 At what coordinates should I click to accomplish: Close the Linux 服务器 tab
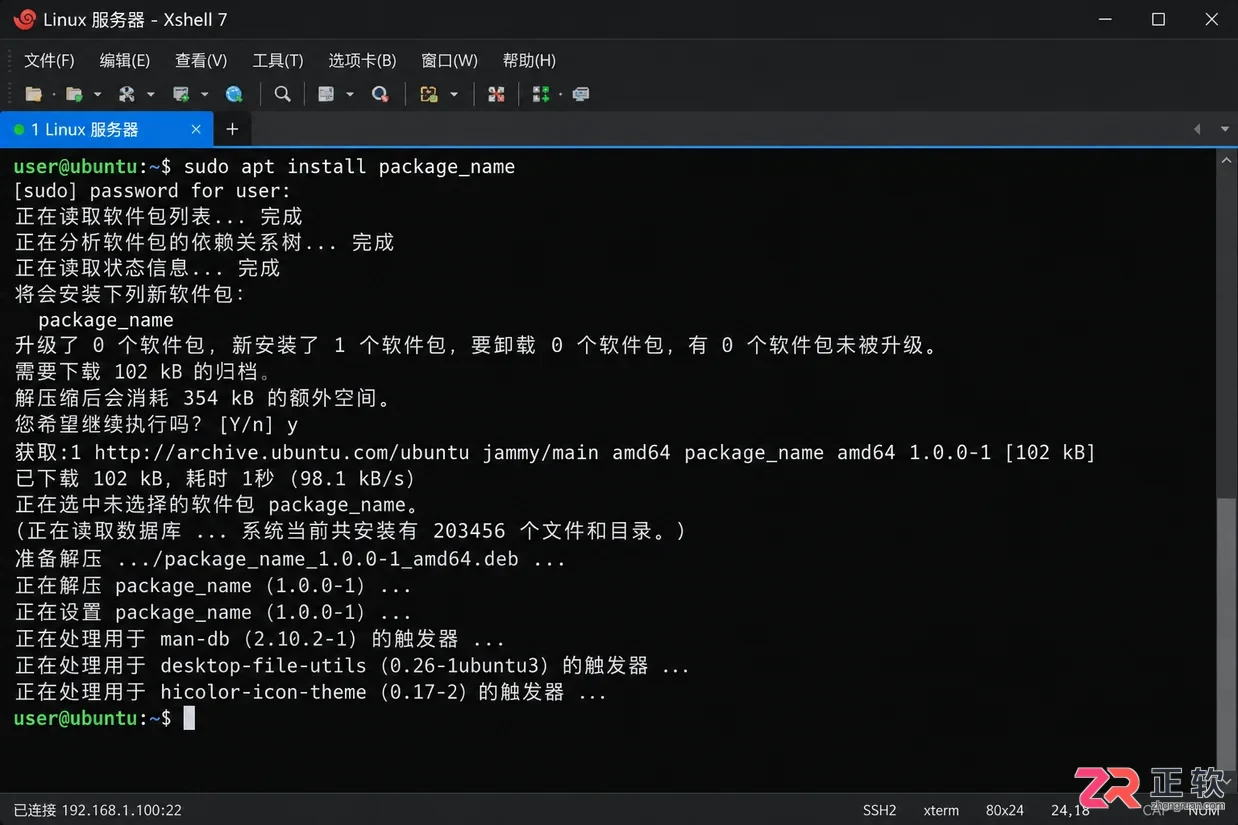point(196,130)
